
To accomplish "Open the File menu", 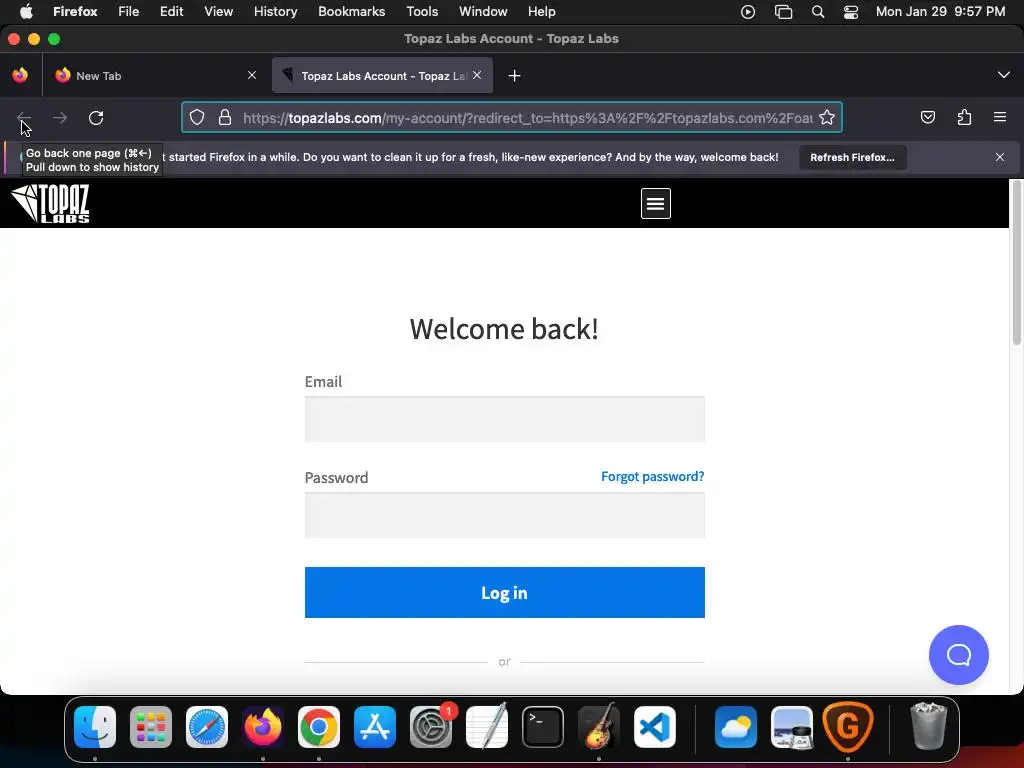I will pos(129,12).
